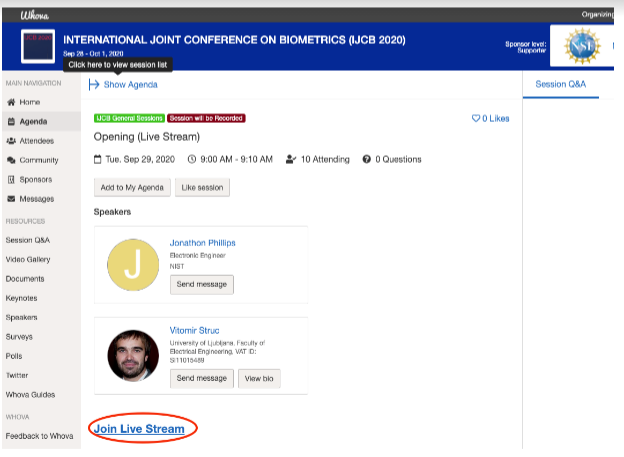The width and height of the screenshot is (624, 457).
Task: Click Vitomir Struc profile photo
Action: point(133,355)
